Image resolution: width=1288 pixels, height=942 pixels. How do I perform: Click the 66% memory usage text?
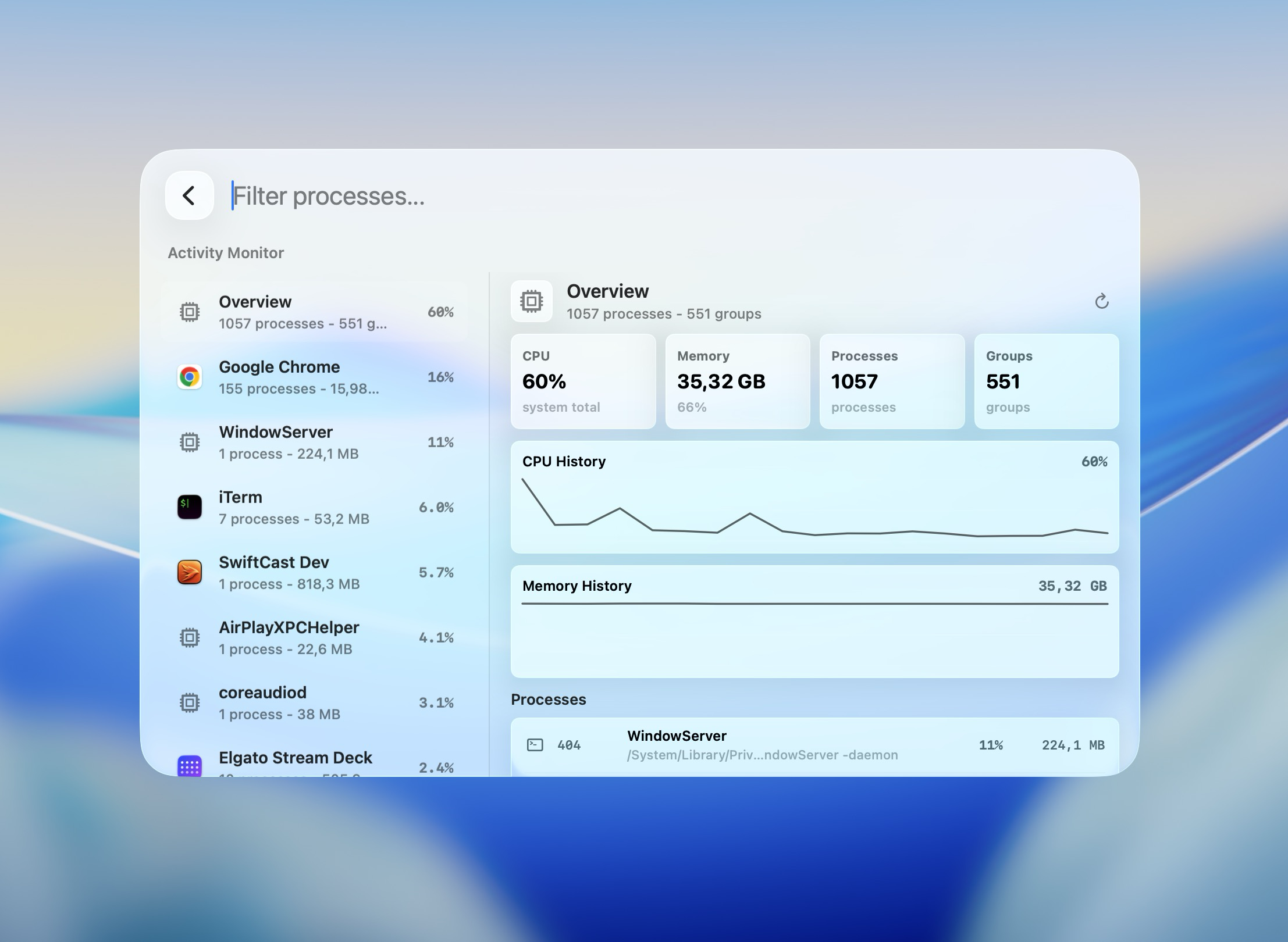point(692,407)
